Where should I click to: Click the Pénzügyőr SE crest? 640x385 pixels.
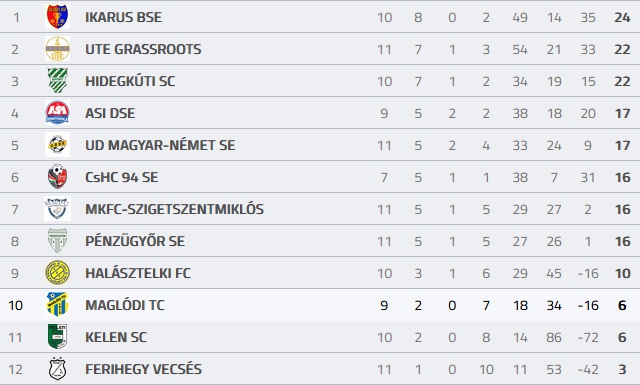coord(57,240)
